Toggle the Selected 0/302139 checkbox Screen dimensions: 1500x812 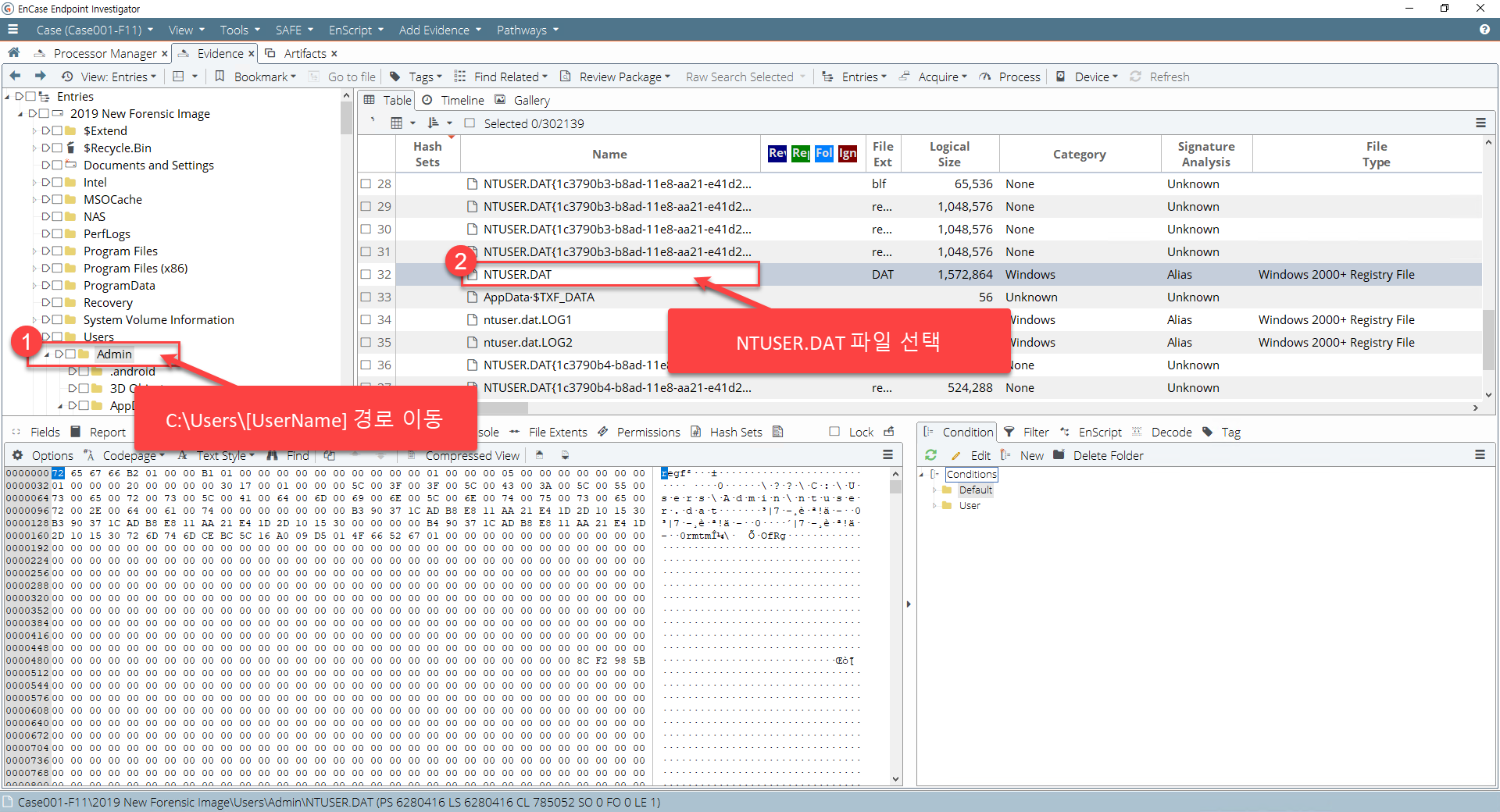470,123
